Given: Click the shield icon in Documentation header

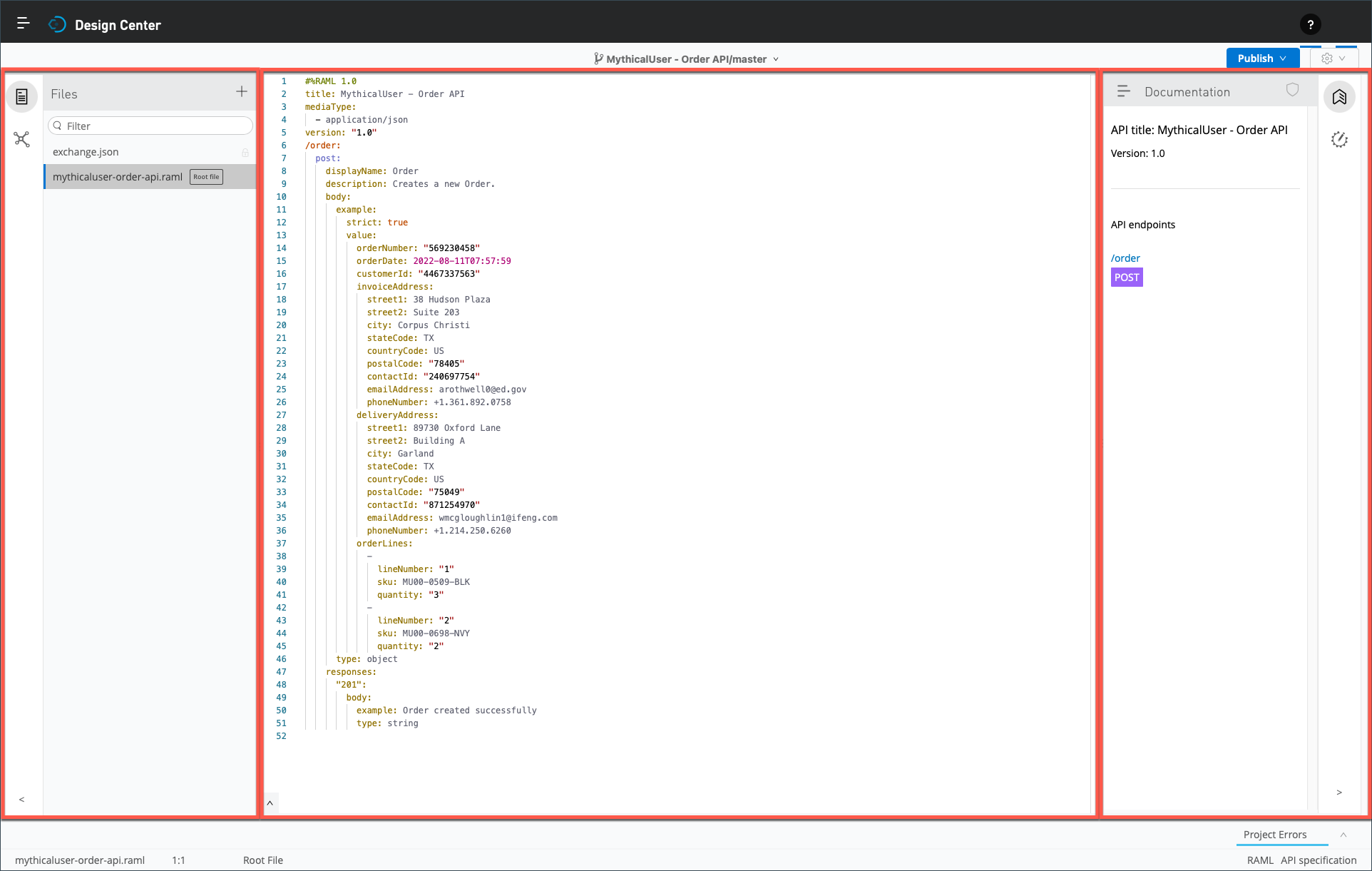Looking at the screenshot, I should 1292,90.
